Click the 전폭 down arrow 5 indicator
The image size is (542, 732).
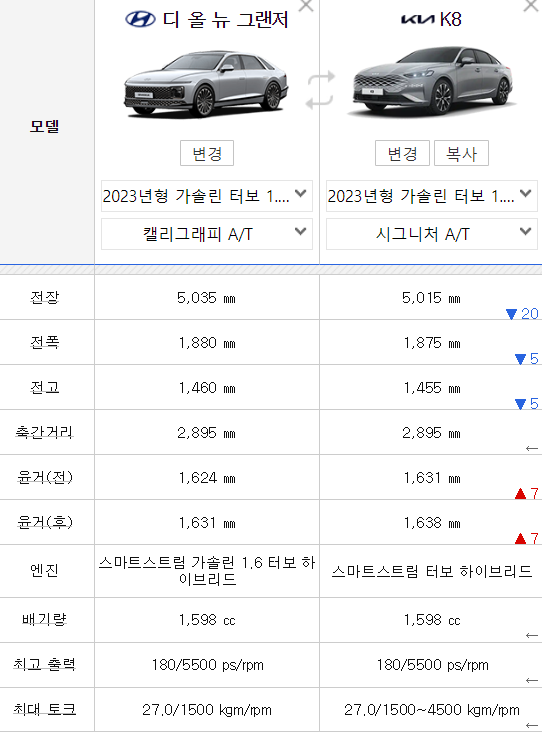527,359
